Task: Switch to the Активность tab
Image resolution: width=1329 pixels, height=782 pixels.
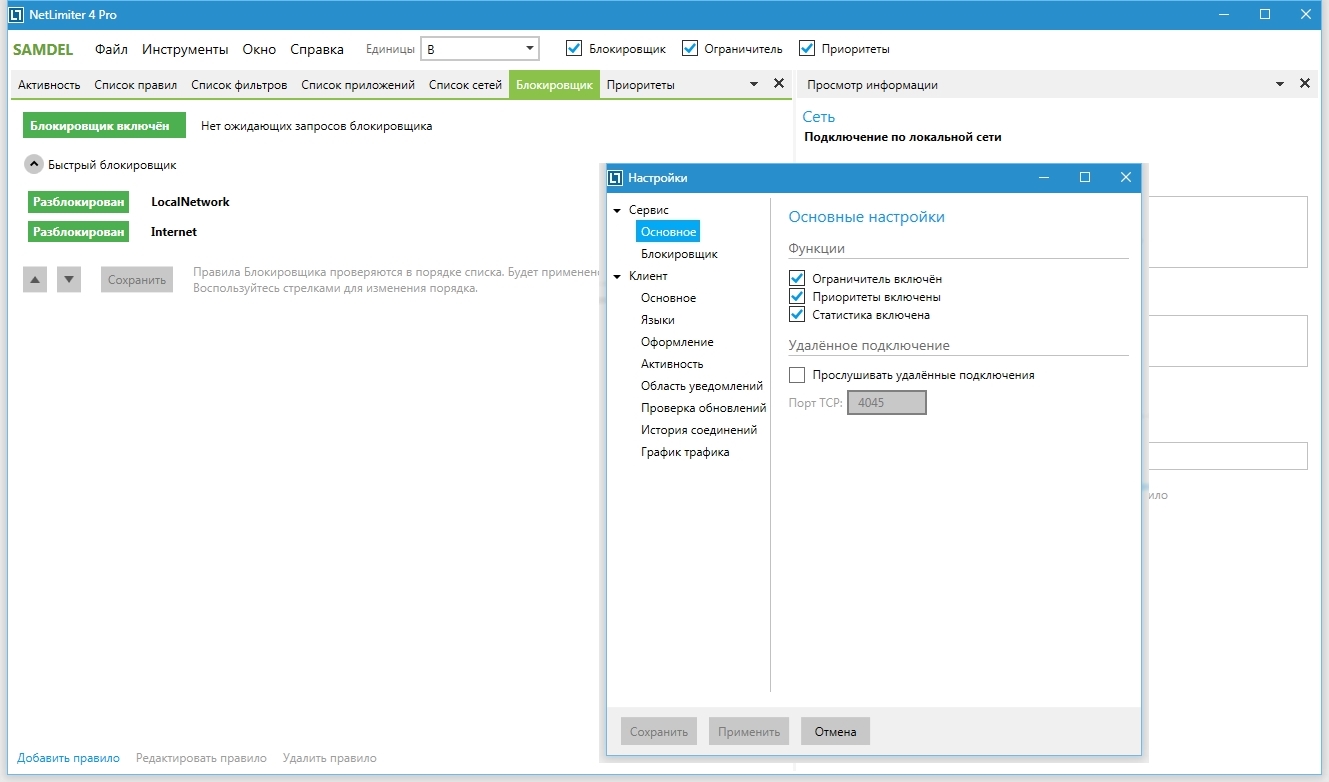Action: pyautogui.click(x=49, y=85)
